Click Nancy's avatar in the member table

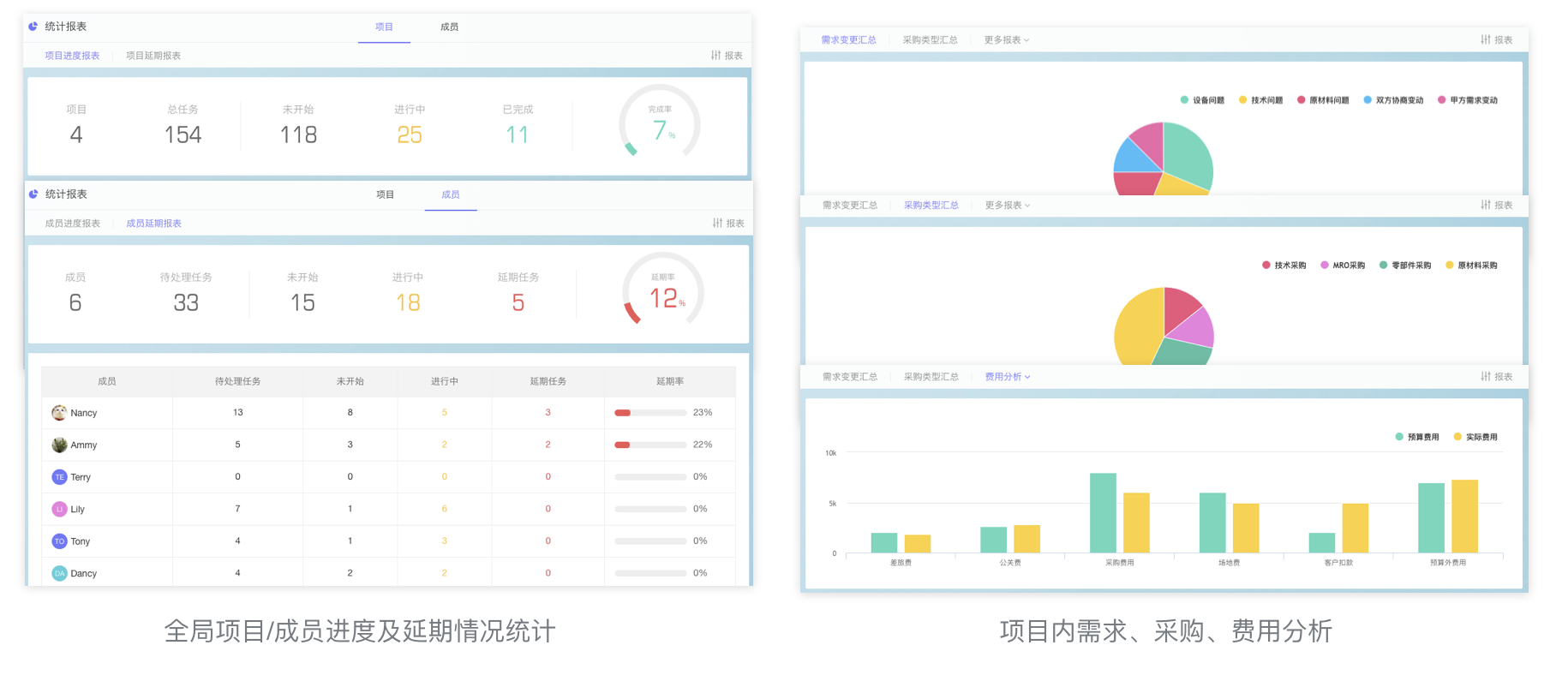click(59, 413)
